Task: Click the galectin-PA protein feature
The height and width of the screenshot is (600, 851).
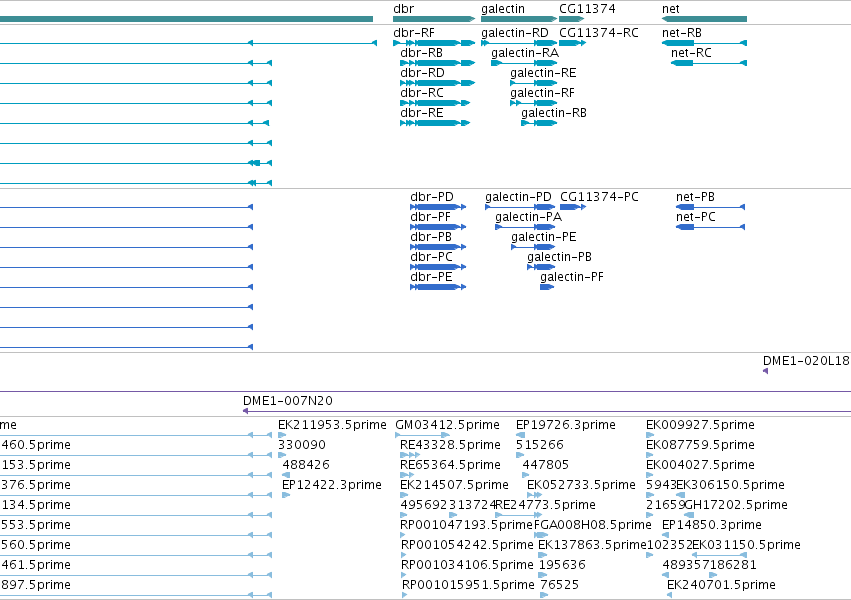Action: tap(525, 227)
